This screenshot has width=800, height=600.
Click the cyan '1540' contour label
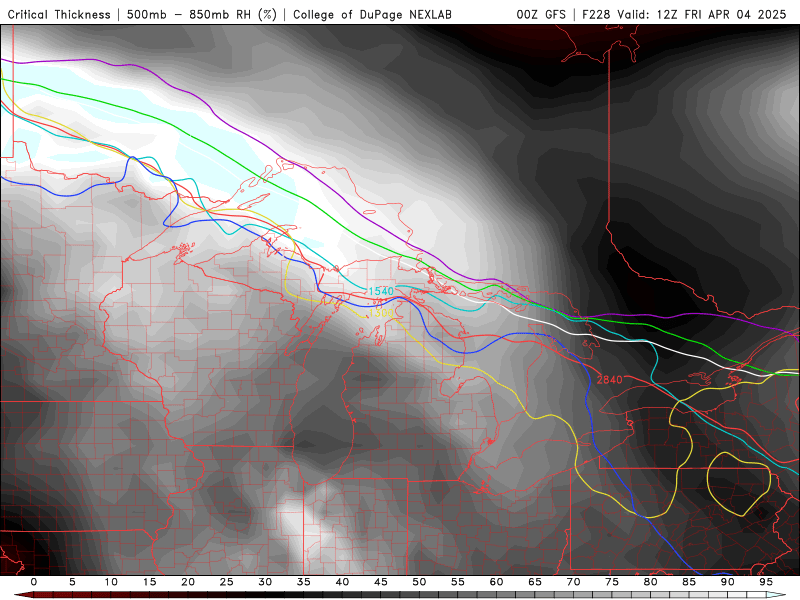point(381,291)
